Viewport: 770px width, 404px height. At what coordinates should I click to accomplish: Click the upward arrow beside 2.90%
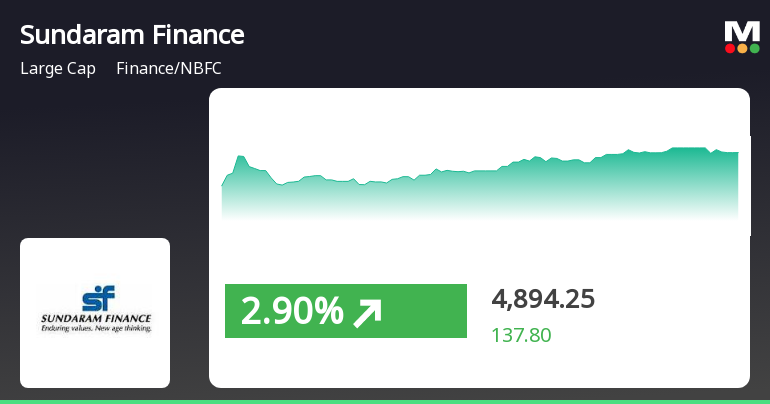(367, 313)
